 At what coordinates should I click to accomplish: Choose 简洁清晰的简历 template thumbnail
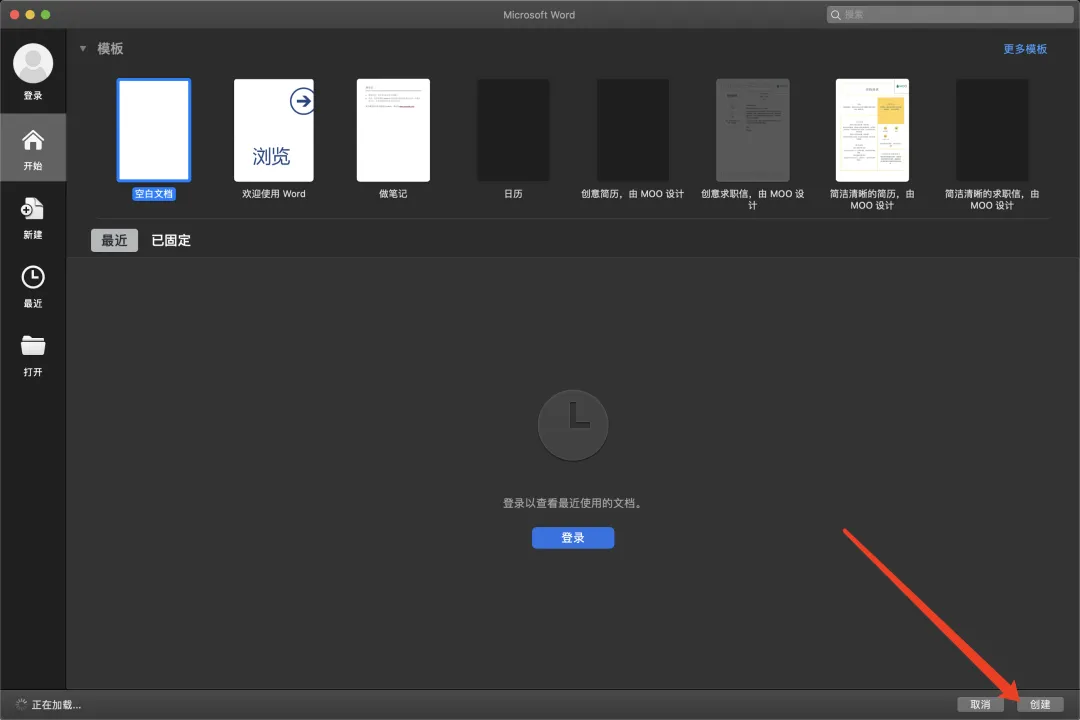872,130
